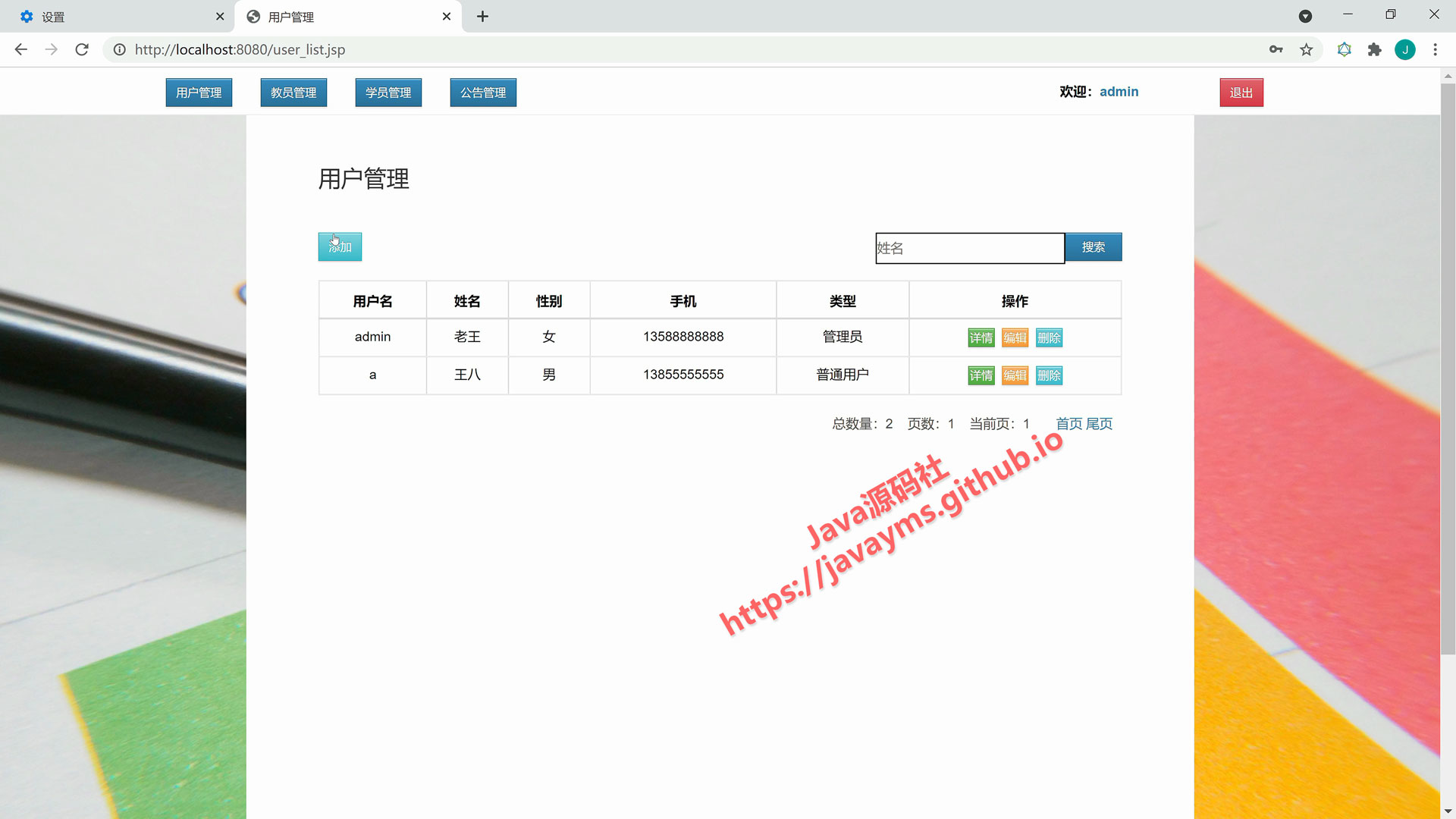Open the extensions puzzle piece icon
Viewport: 1456px width, 819px height.
[1374, 49]
